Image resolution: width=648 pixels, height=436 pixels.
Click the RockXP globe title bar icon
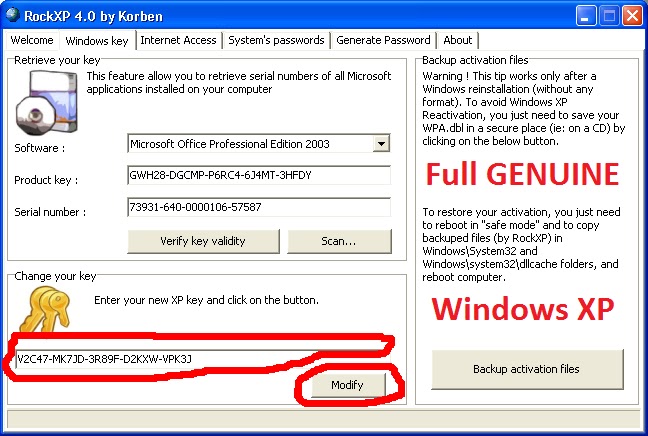(x=12, y=15)
